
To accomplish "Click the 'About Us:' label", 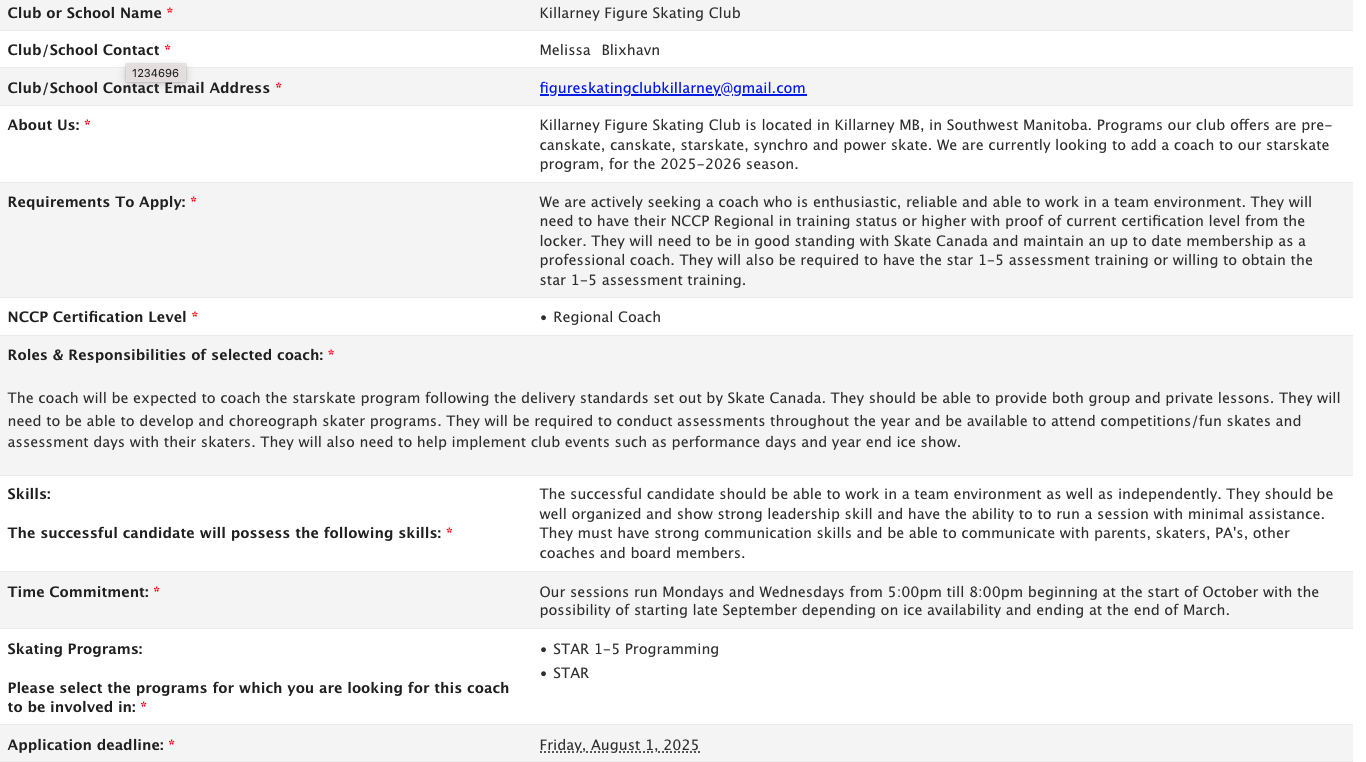I will pyautogui.click(x=43, y=125).
